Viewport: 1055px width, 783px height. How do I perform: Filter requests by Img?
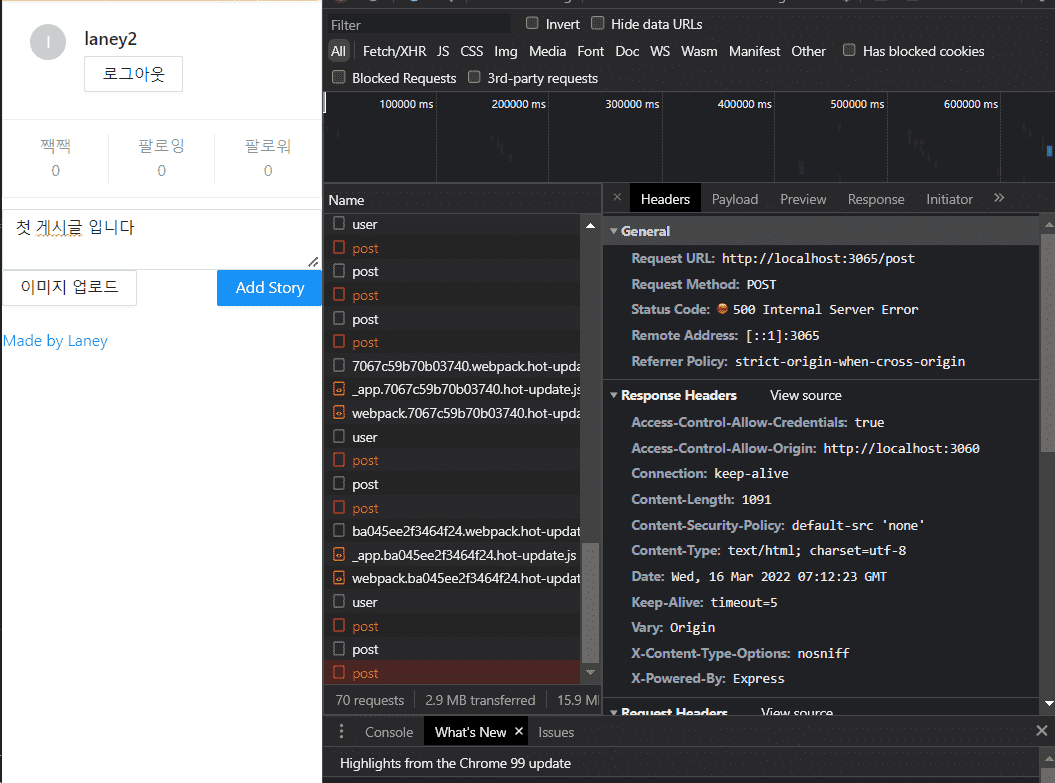505,51
